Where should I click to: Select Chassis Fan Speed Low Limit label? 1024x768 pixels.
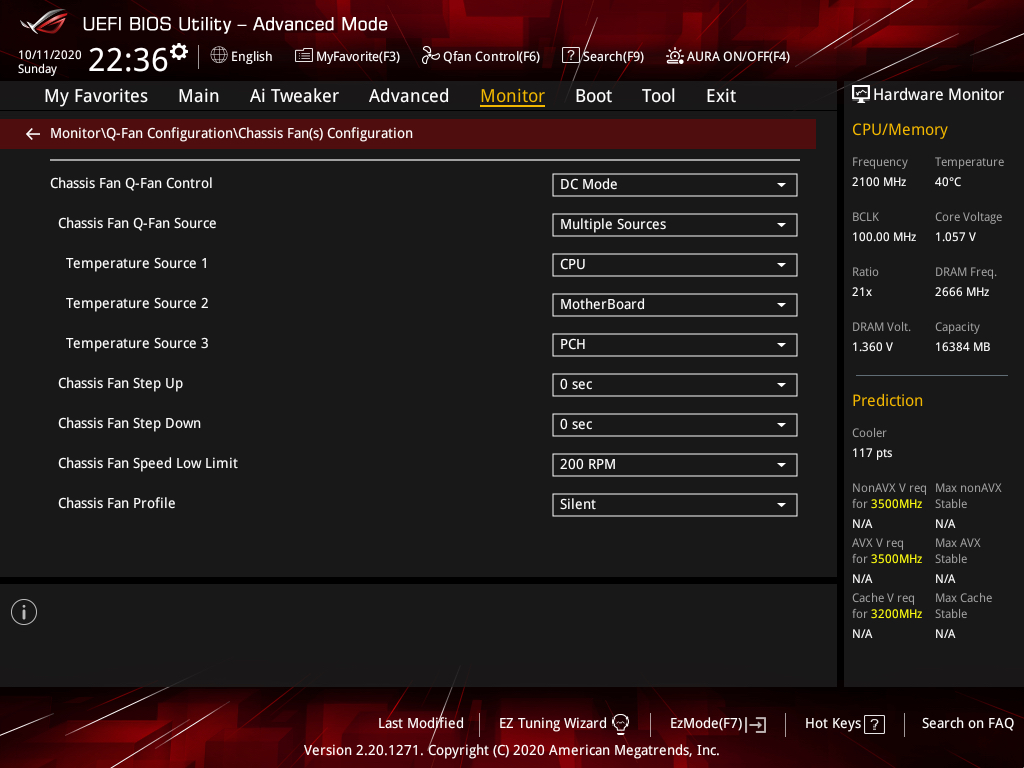[x=148, y=464]
